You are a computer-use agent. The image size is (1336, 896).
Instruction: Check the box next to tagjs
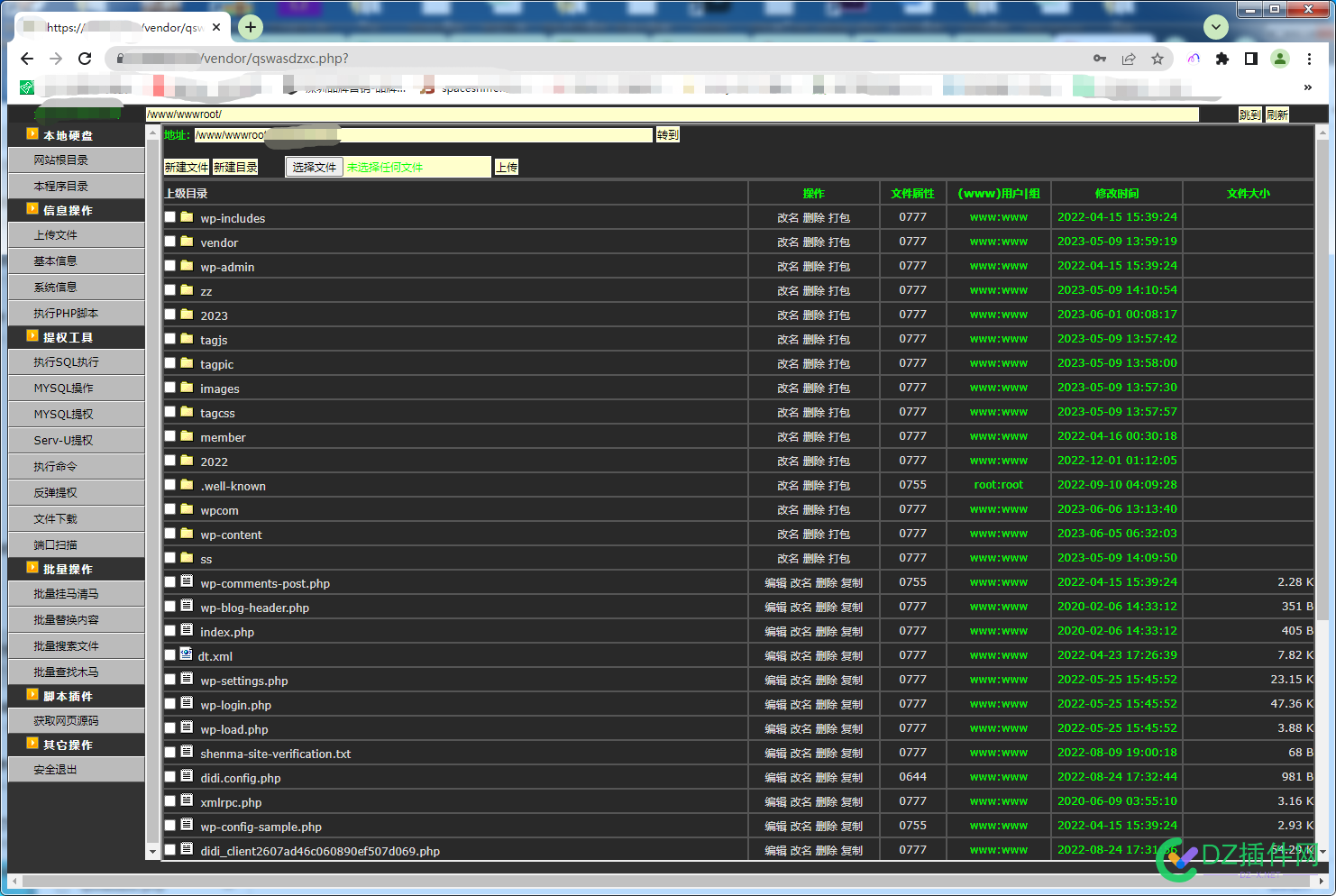(170, 339)
